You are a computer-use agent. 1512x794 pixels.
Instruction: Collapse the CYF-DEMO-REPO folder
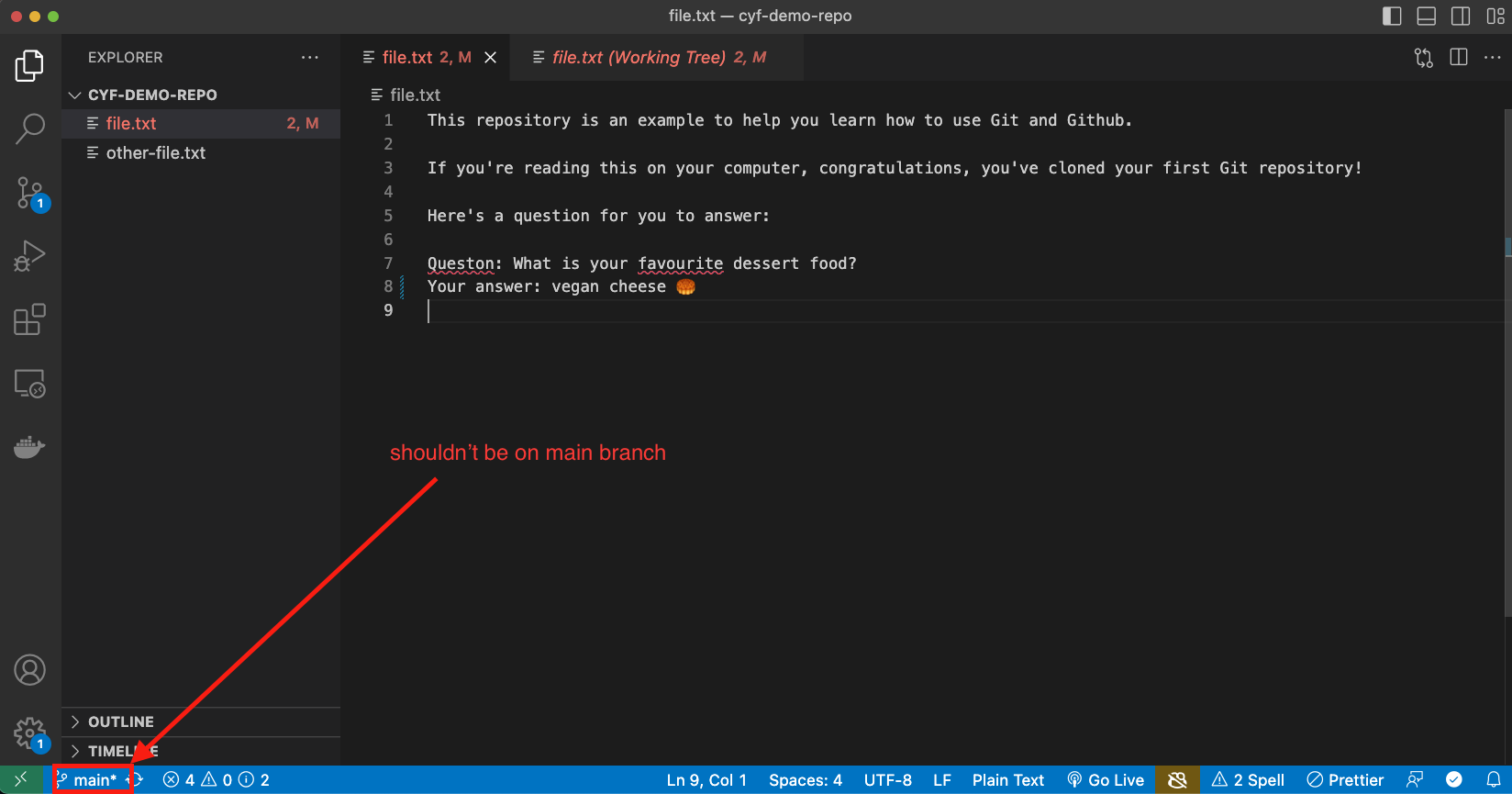tap(75, 95)
